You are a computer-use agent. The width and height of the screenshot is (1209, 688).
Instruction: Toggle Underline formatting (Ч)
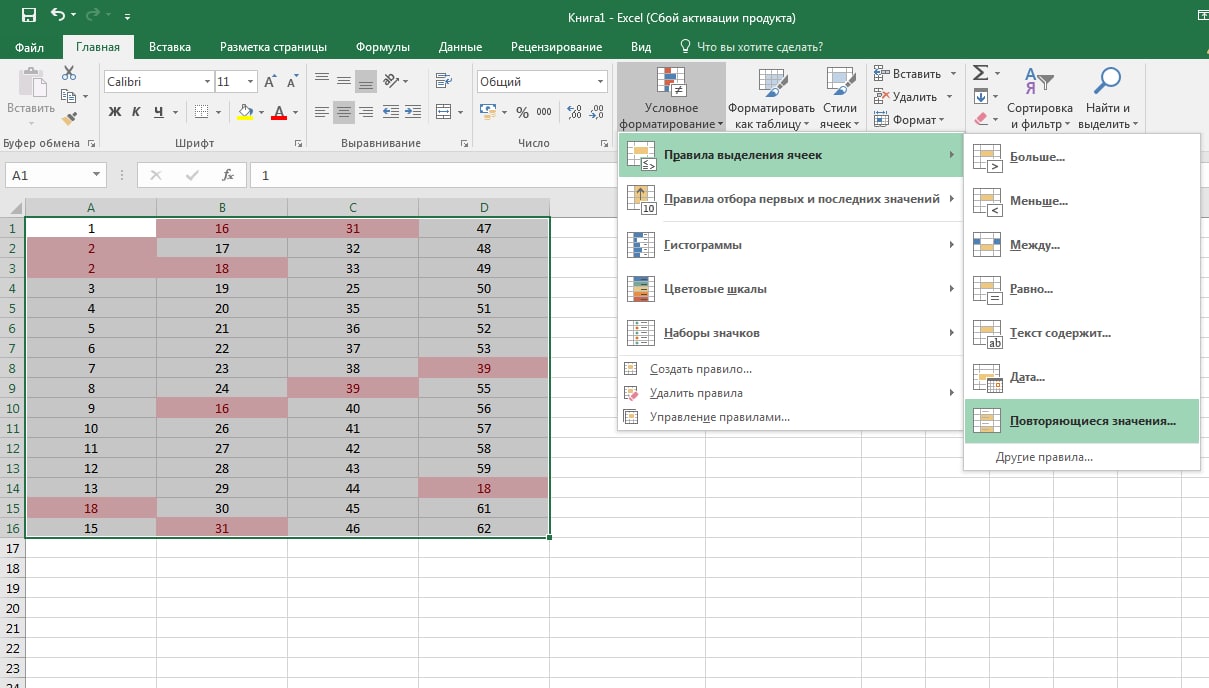coord(159,112)
